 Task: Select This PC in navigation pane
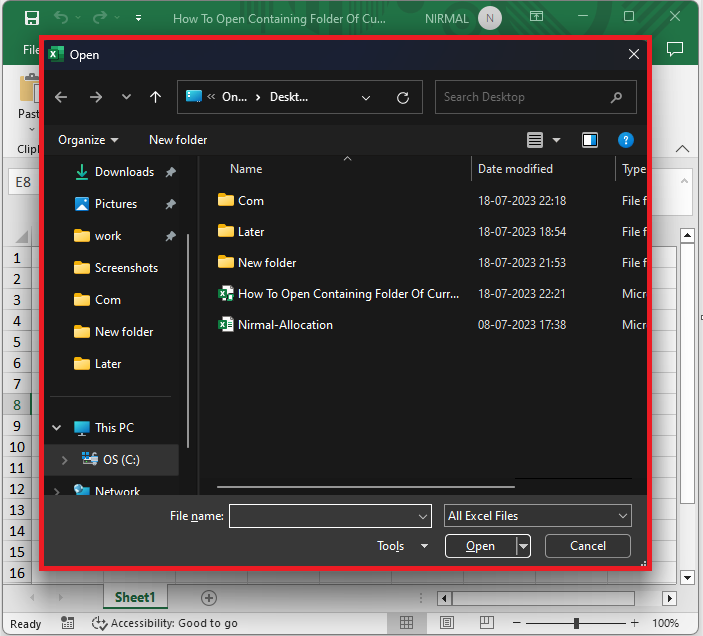114,428
